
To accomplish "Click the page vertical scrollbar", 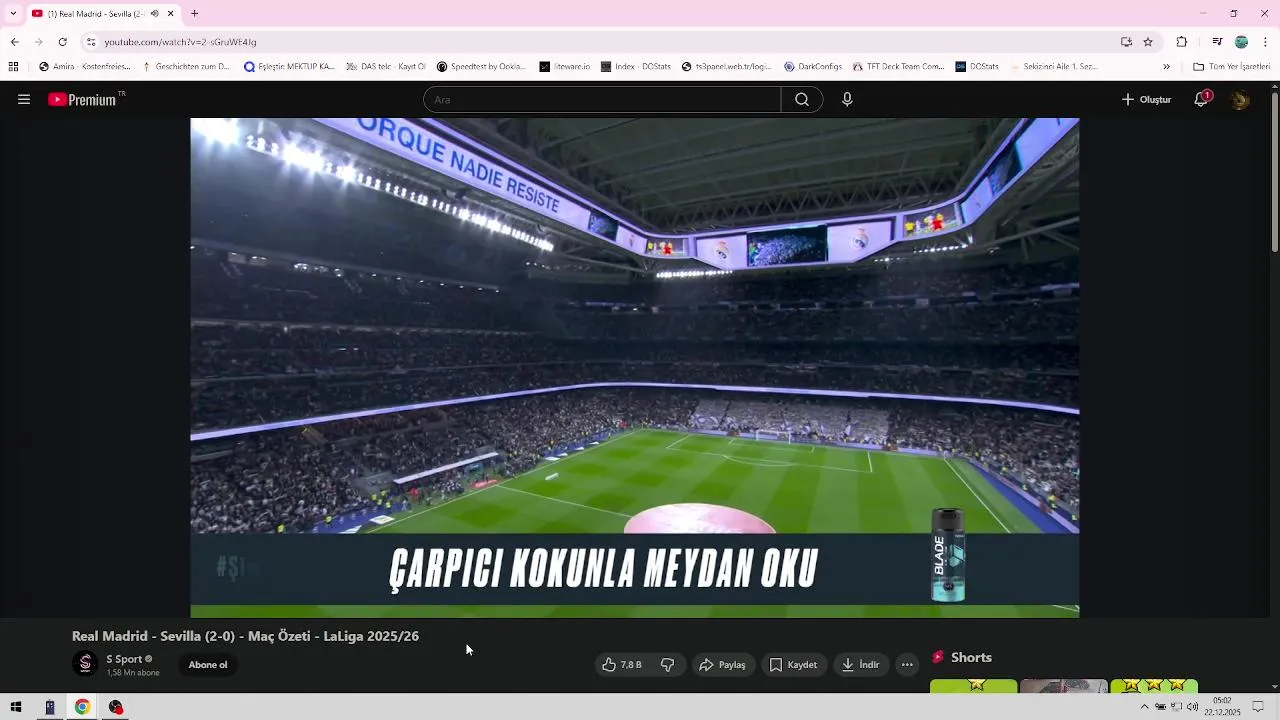I will click(1274, 170).
